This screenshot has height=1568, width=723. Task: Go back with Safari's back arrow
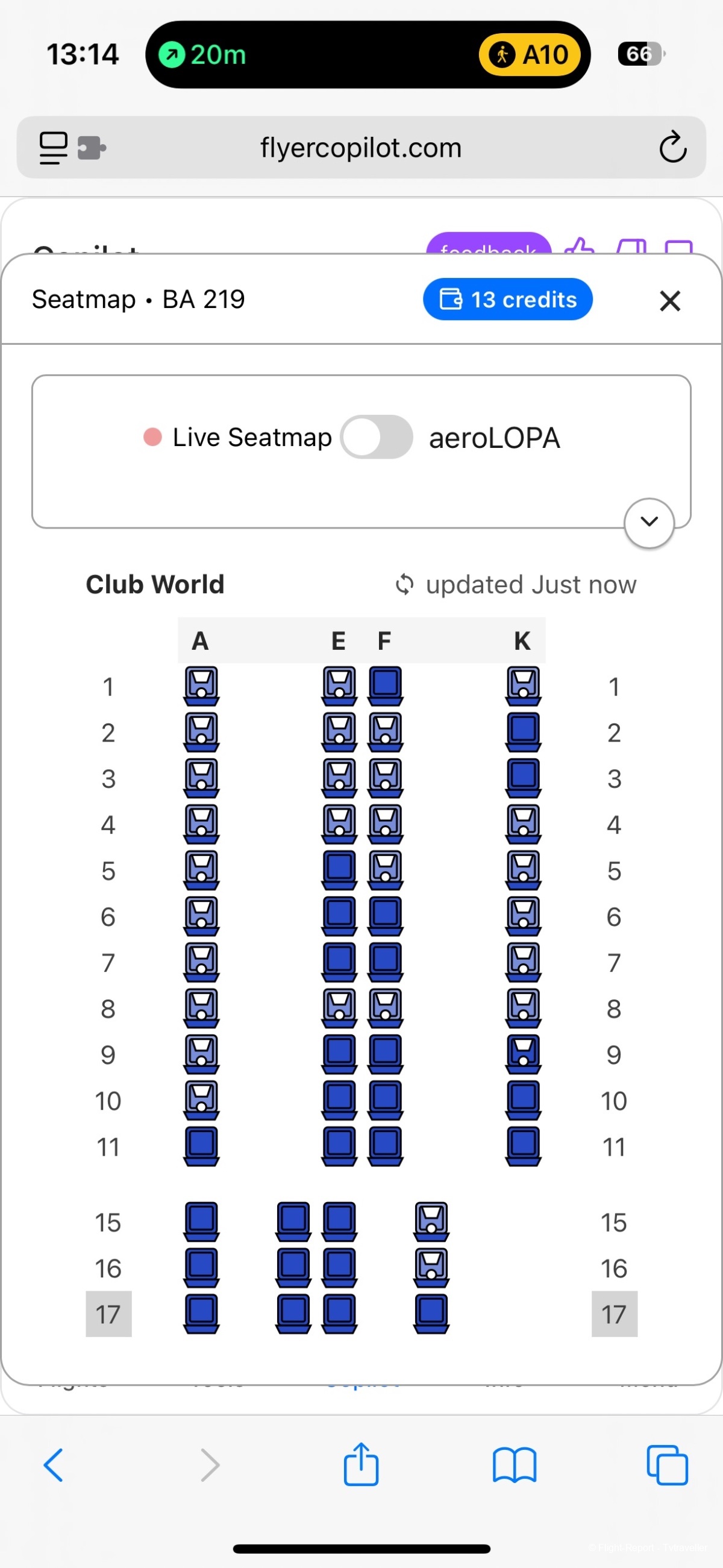(54, 1464)
